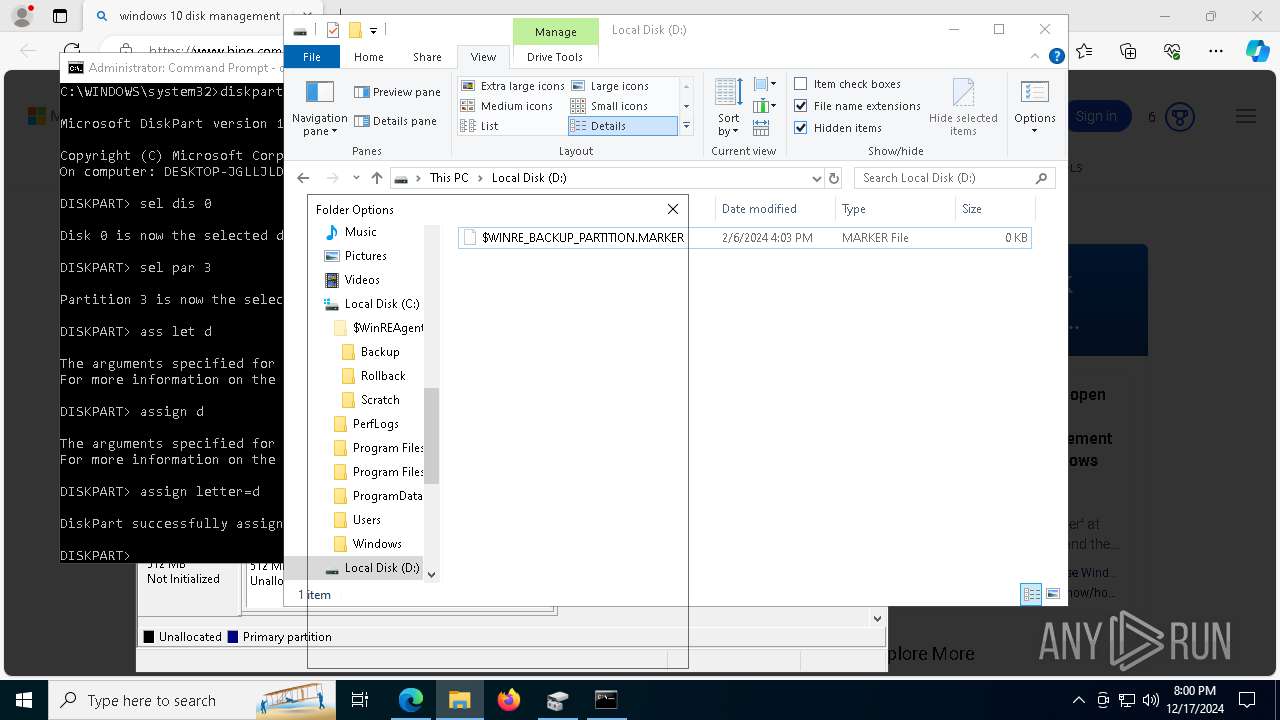This screenshot has width=1280, height=720.
Task: Open Command Prompt from the taskbar
Action: tap(606, 700)
